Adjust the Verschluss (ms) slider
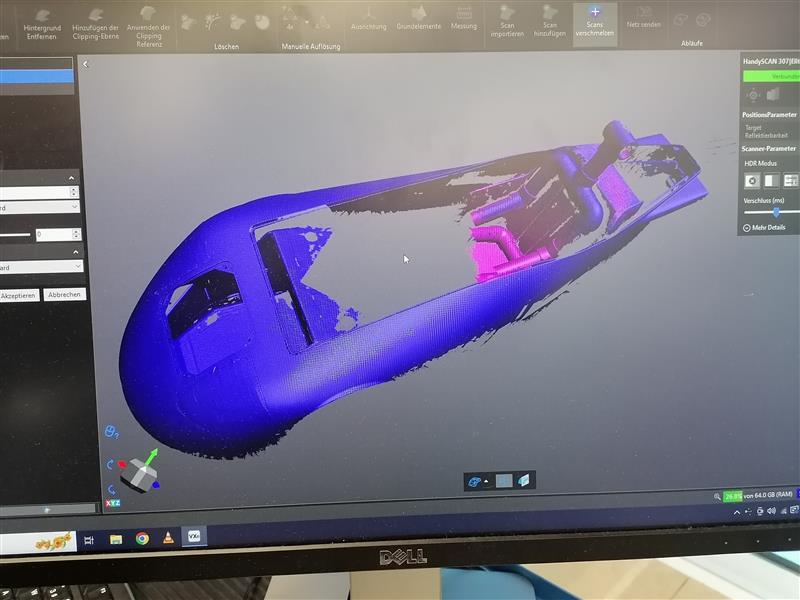Image resolution: width=800 pixels, height=600 pixels. tap(777, 211)
